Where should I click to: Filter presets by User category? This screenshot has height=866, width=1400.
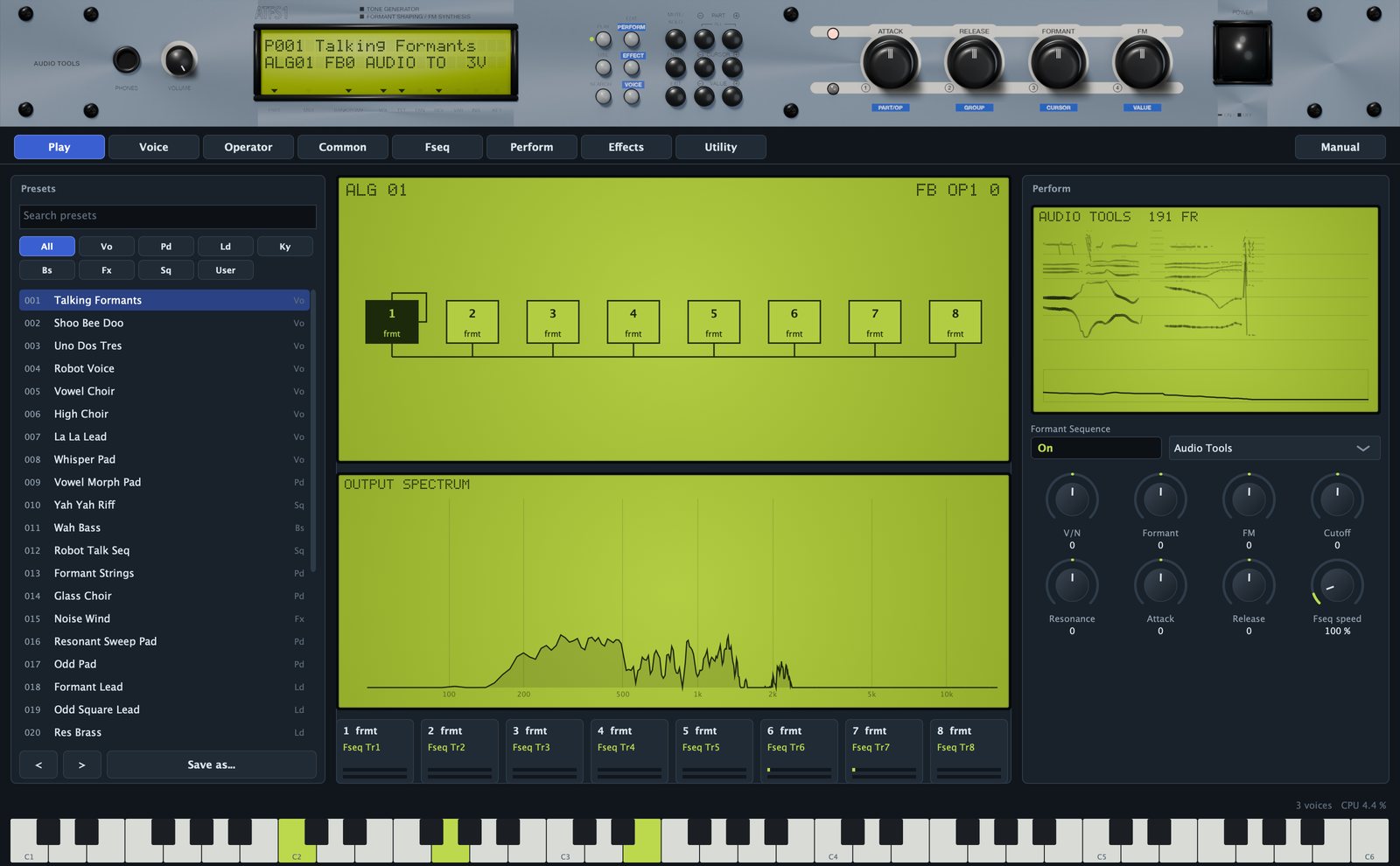(x=226, y=270)
